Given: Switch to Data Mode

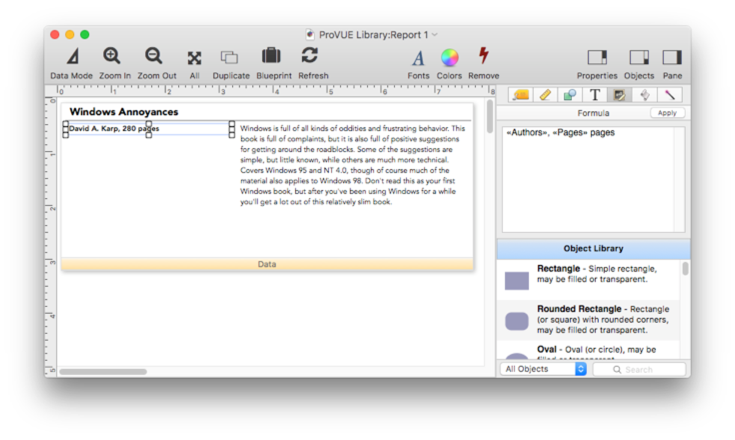Looking at the screenshot, I should pyautogui.click(x=72, y=63).
